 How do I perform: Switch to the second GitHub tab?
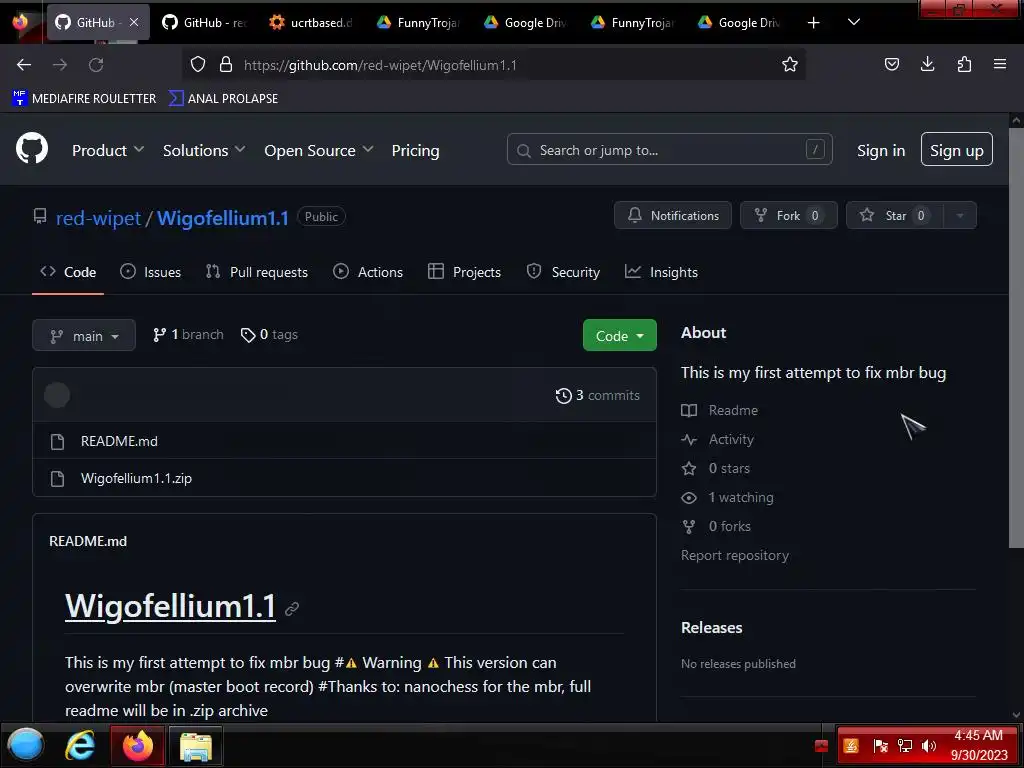point(204,23)
